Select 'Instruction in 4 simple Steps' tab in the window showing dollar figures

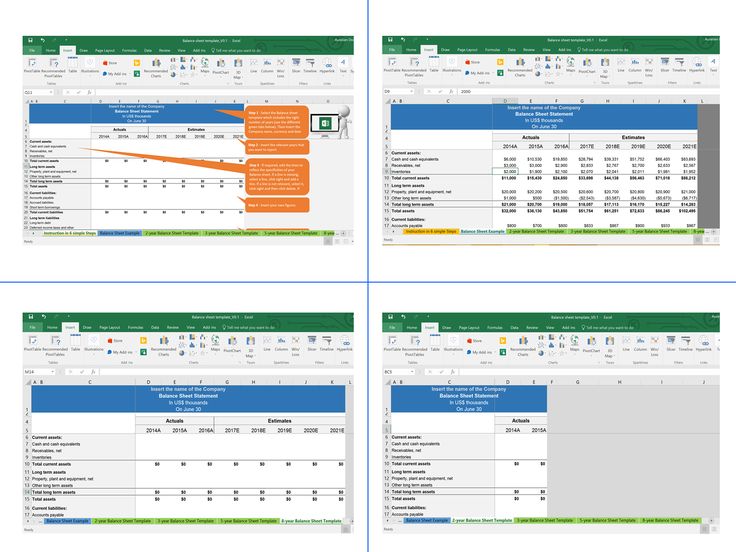[x=430, y=231]
